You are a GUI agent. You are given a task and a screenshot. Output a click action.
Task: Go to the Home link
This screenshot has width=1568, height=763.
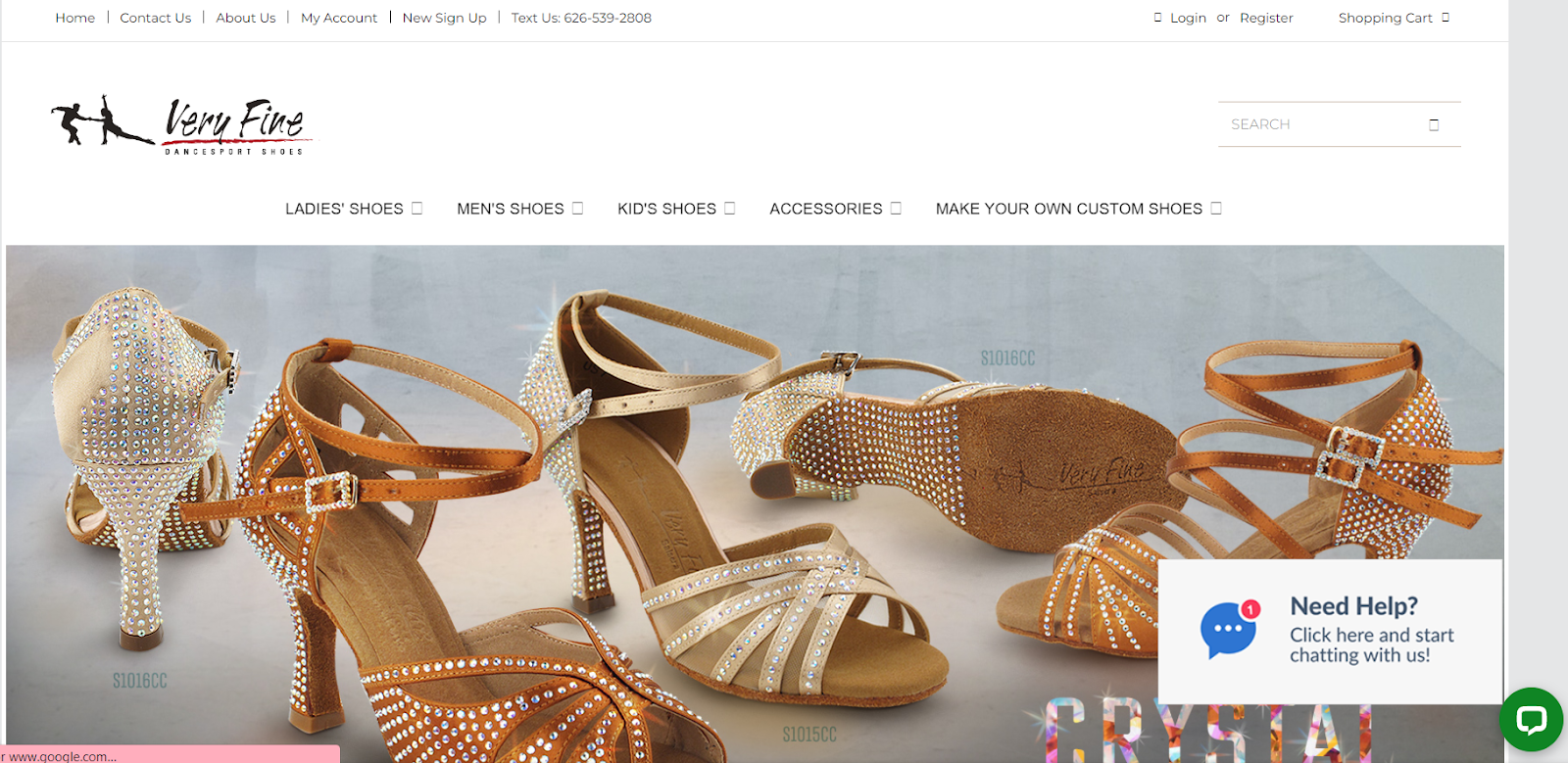[75, 18]
